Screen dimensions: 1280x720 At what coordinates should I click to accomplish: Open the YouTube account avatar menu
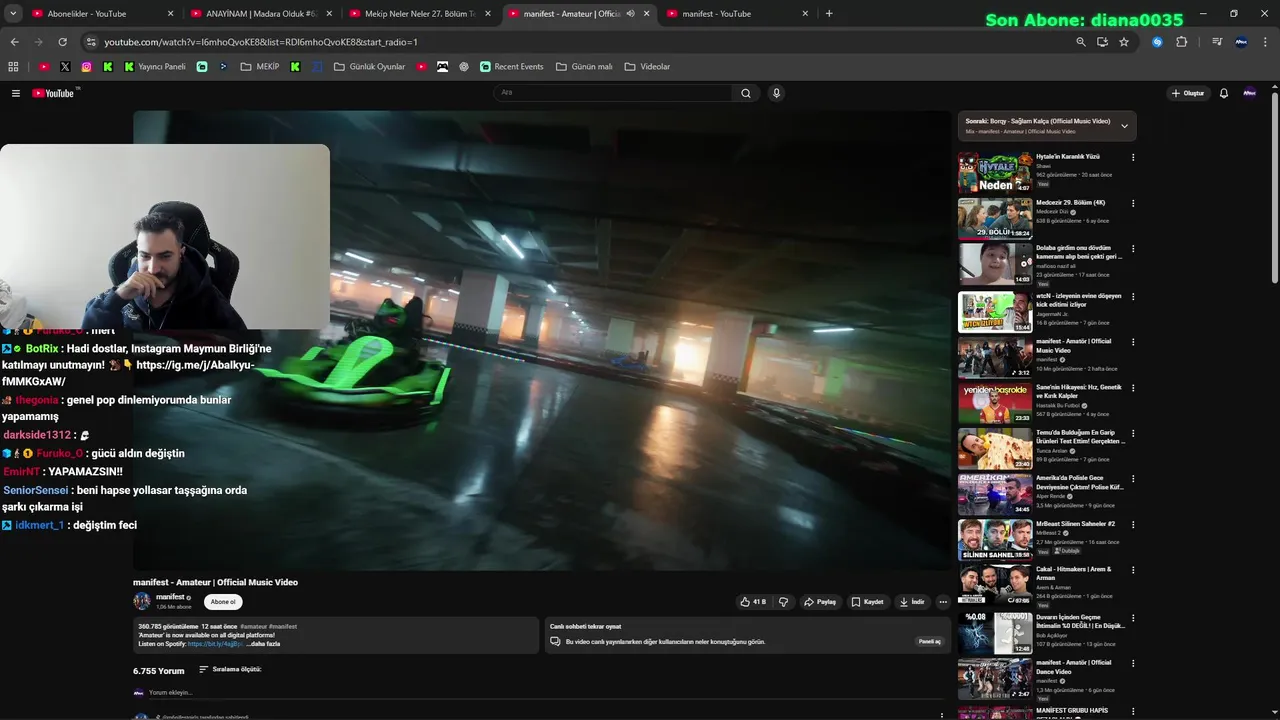[x=1249, y=93]
